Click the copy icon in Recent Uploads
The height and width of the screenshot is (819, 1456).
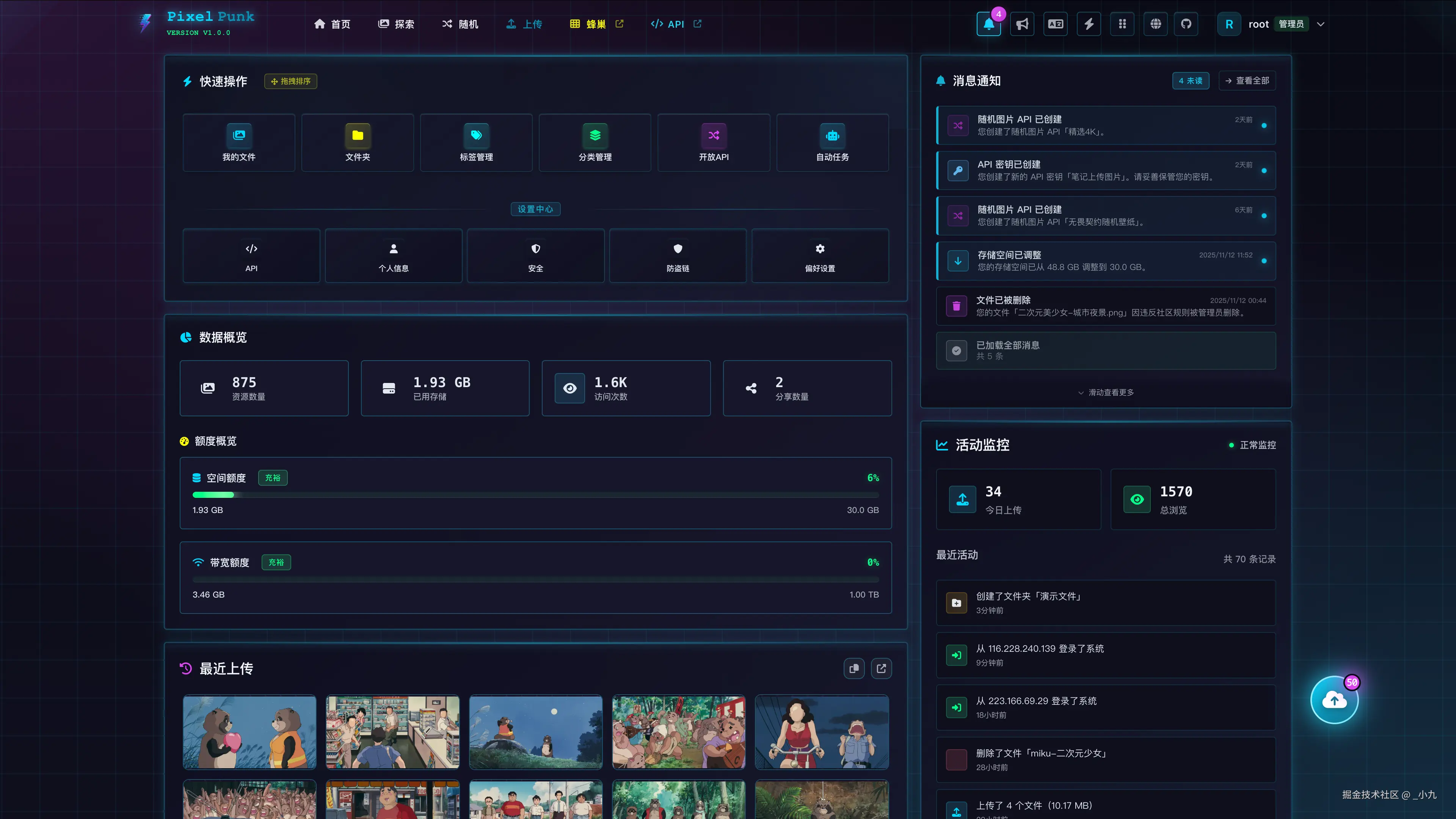(x=854, y=668)
